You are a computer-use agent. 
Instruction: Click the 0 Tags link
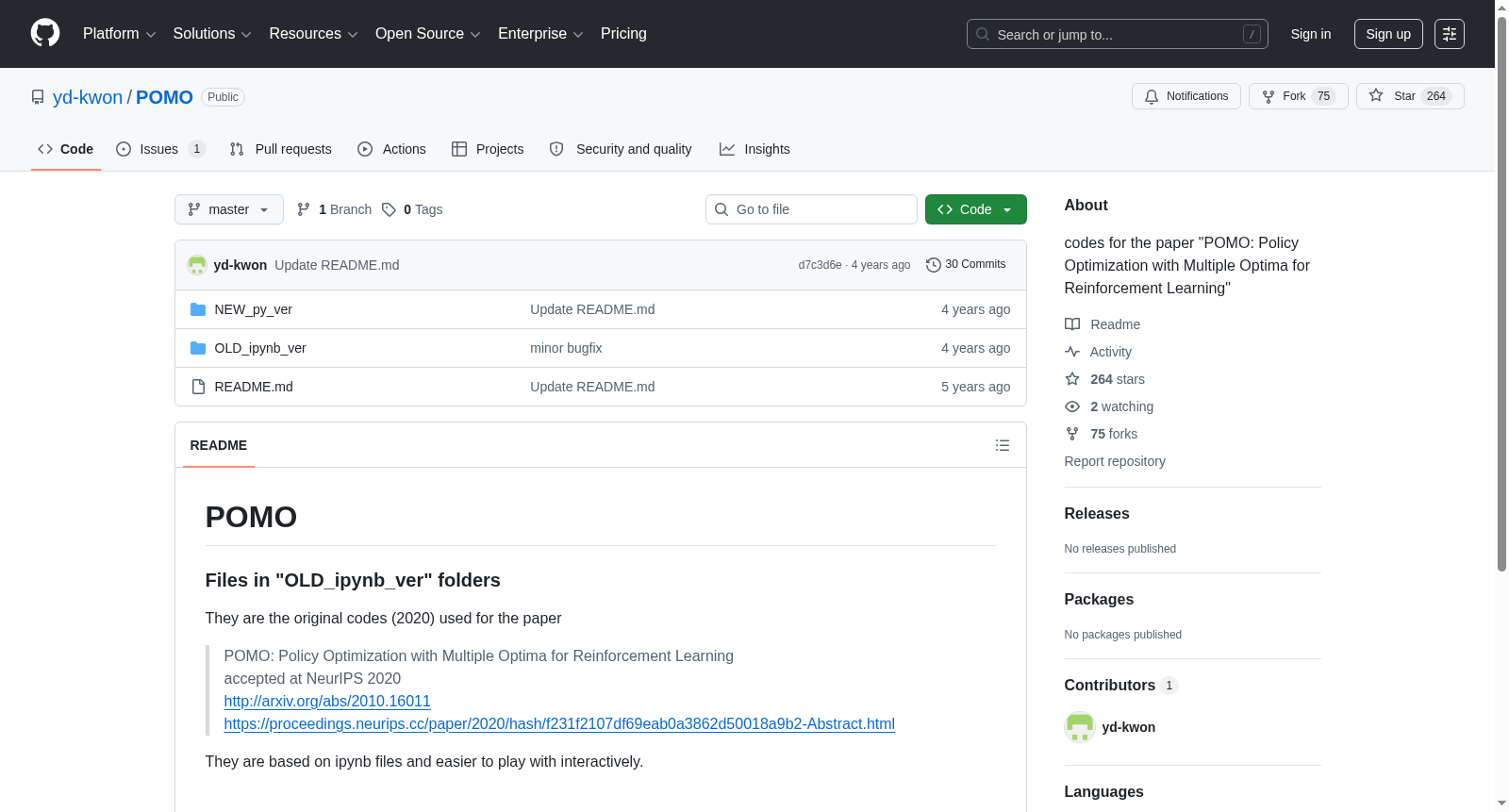pos(412,209)
